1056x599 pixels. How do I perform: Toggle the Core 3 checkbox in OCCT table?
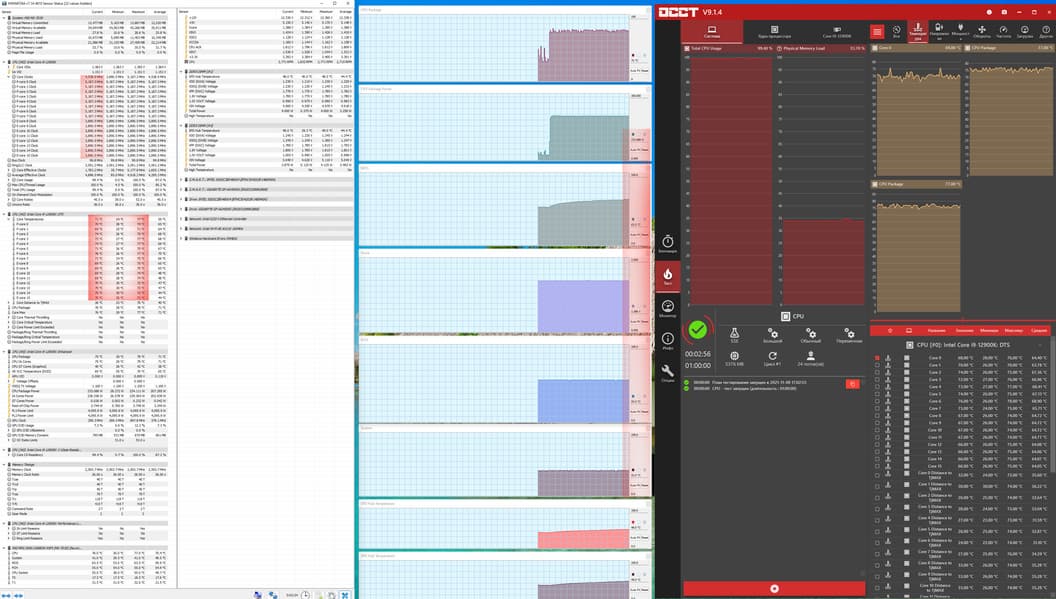[x=877, y=379]
